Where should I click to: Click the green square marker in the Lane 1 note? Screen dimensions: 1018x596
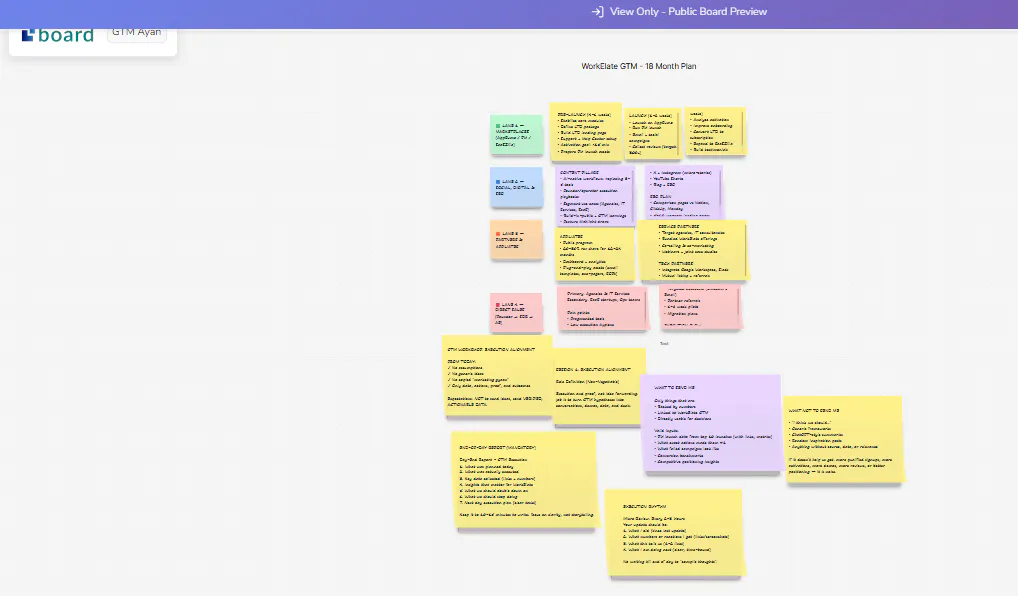point(498,126)
